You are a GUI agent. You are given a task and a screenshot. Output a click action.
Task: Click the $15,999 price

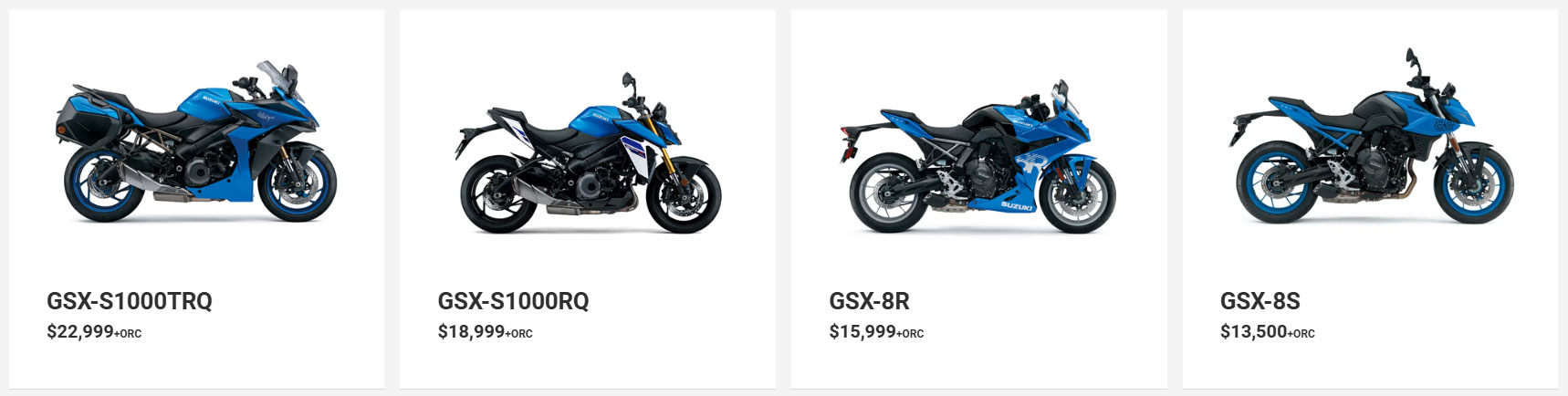862,332
